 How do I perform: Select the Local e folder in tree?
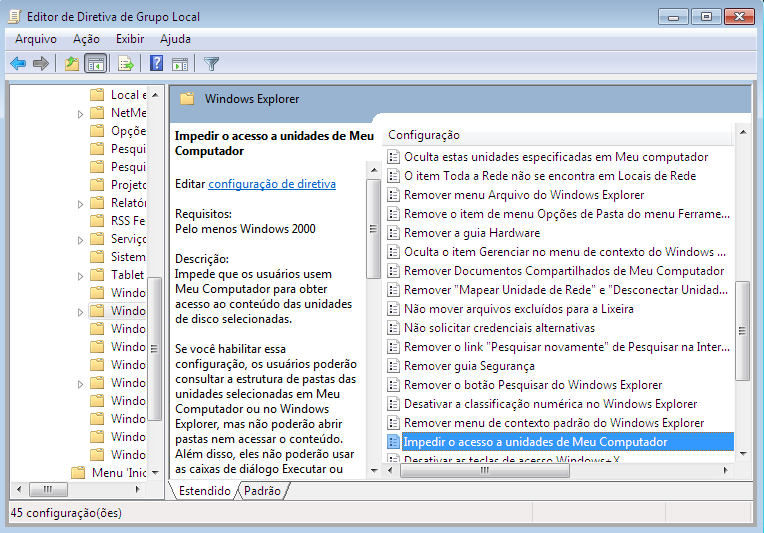click(x=128, y=95)
